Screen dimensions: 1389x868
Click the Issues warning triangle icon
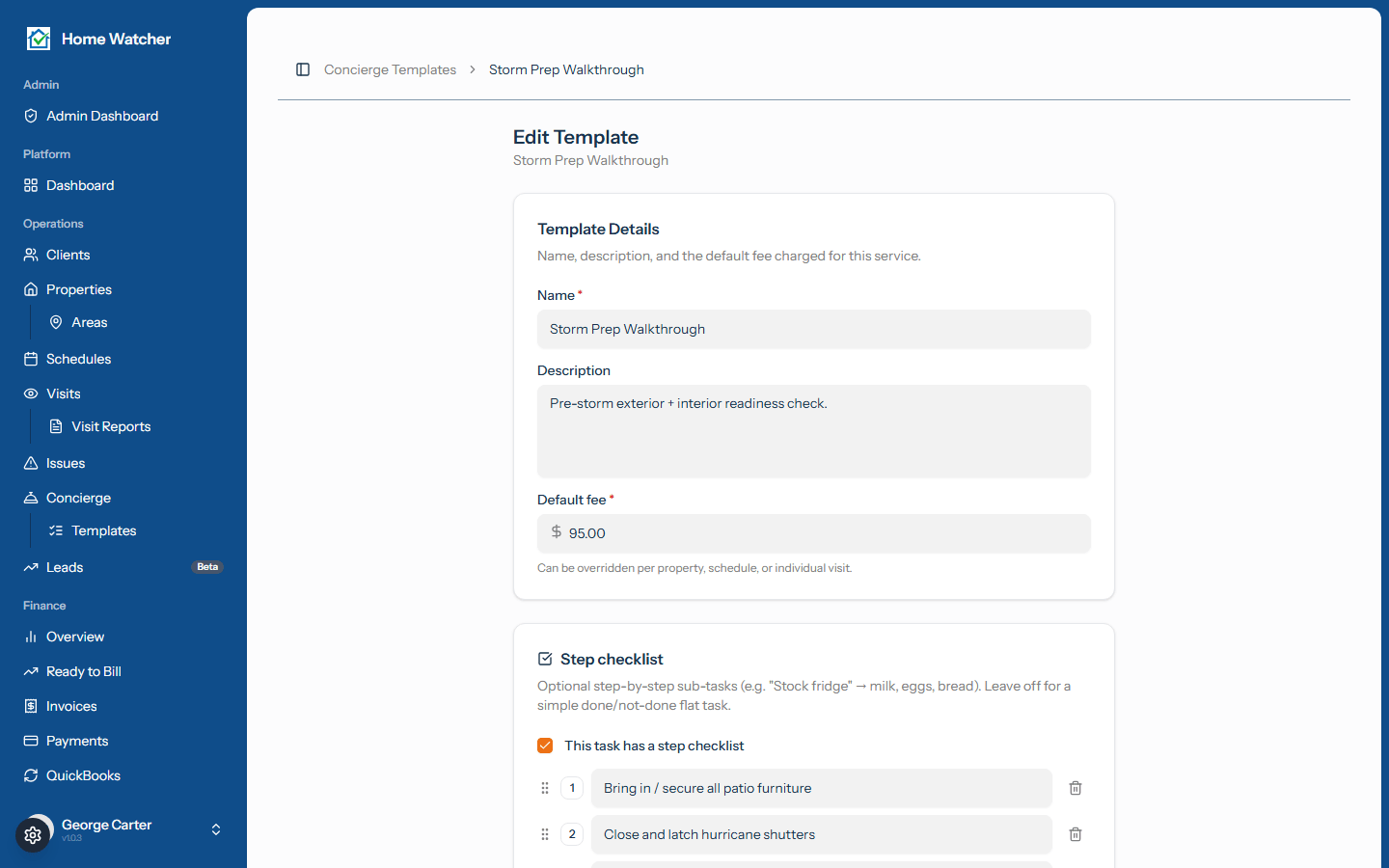click(x=31, y=463)
